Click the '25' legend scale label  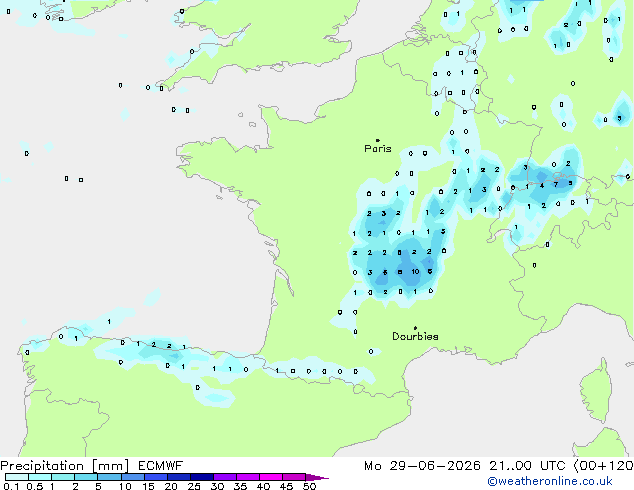tap(194, 486)
